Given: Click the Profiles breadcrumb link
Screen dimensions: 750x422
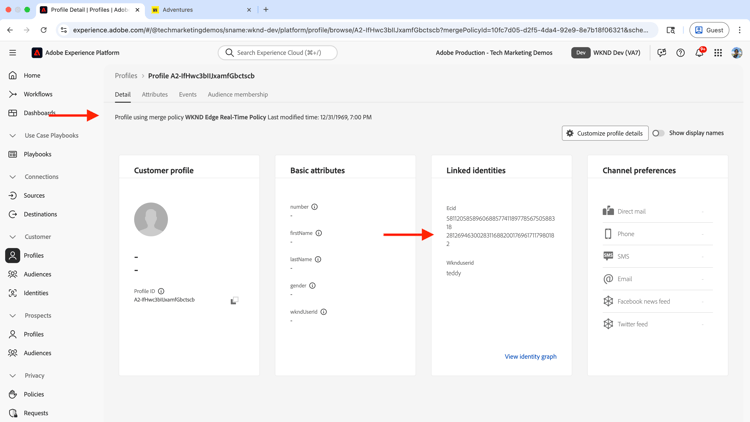Looking at the screenshot, I should click(126, 76).
